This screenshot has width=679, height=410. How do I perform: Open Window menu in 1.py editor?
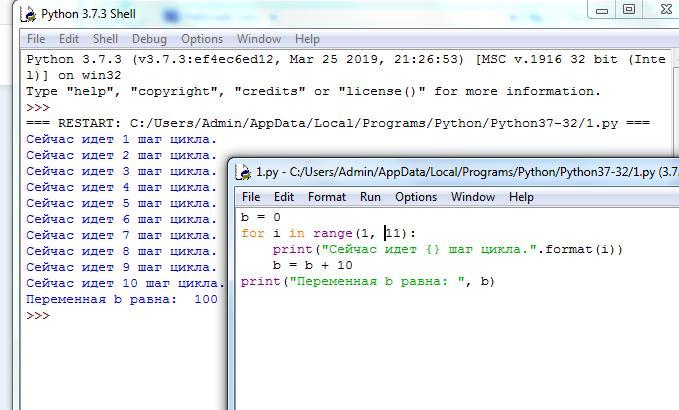coord(473,197)
